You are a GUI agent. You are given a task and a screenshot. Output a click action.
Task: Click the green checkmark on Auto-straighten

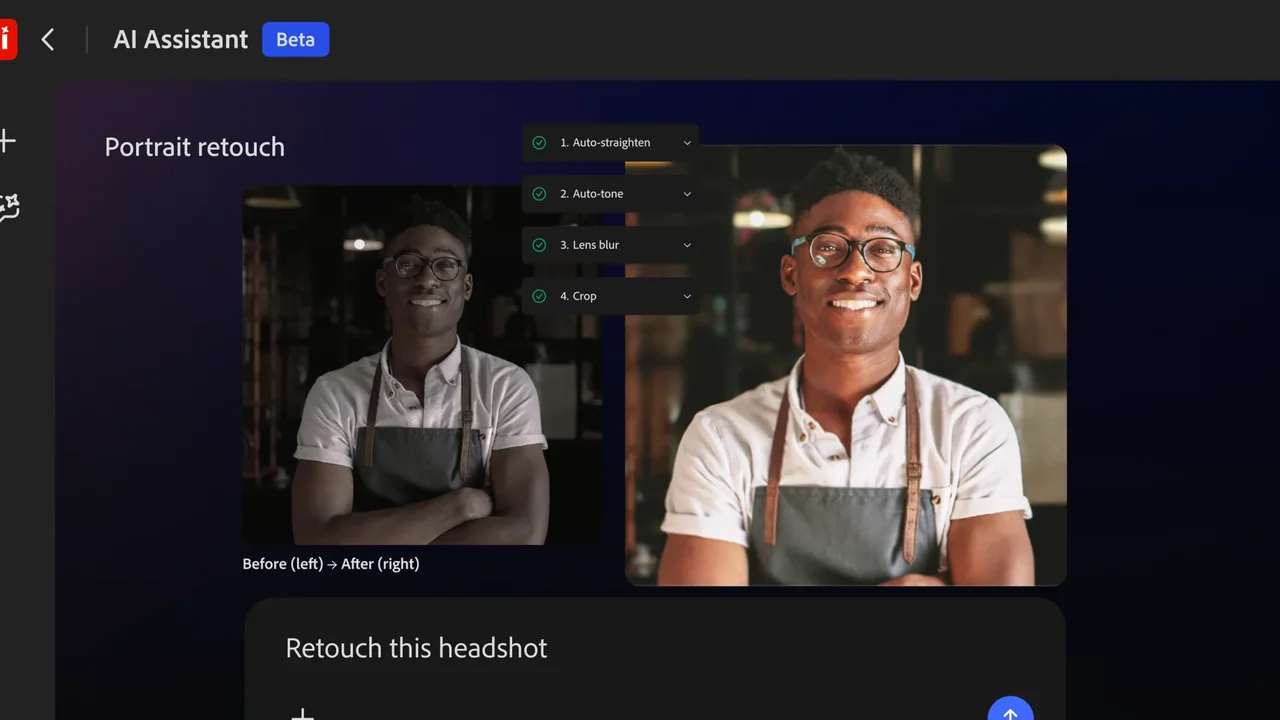(541, 142)
